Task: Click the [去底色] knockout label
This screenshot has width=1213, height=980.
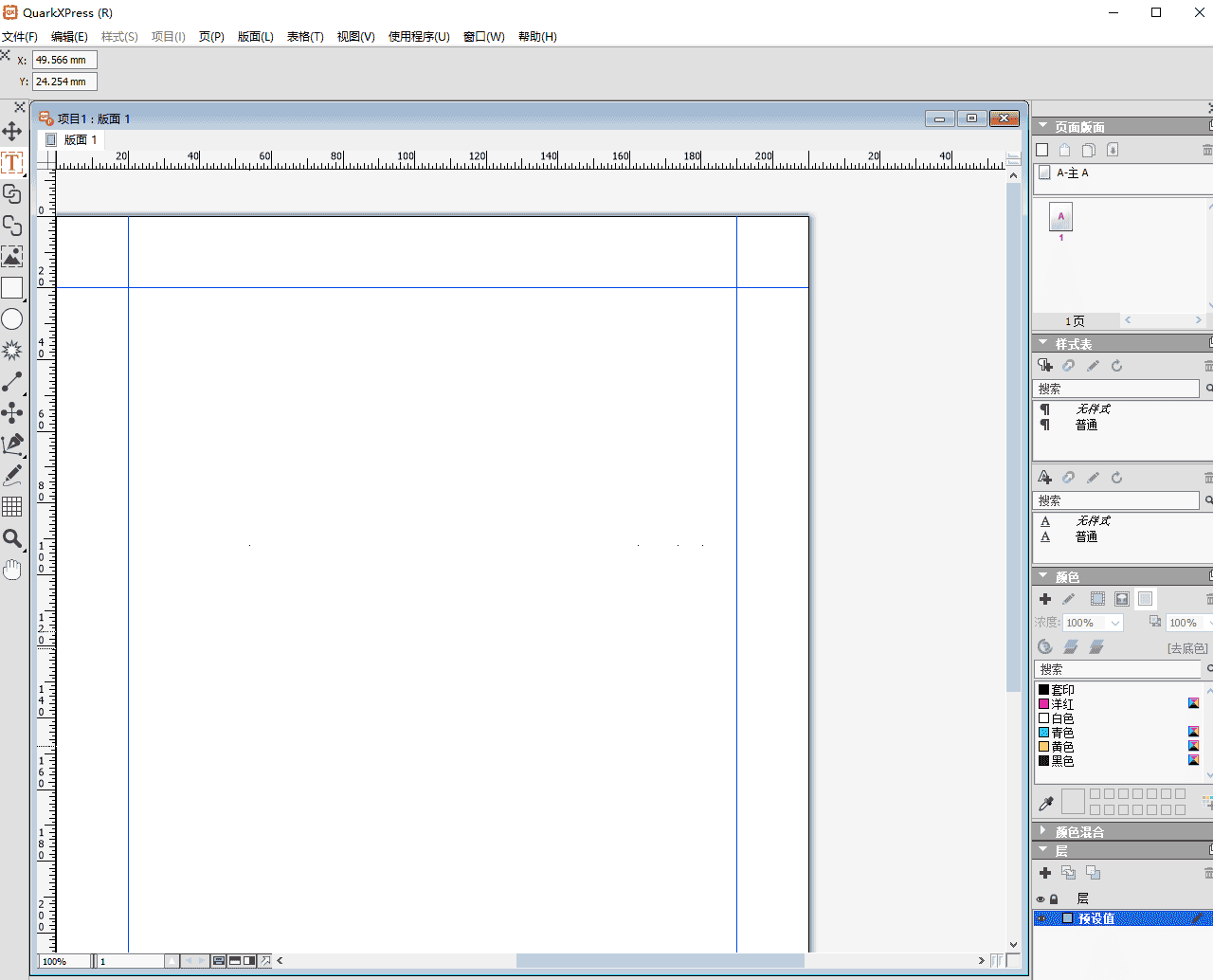Action: click(x=1187, y=648)
